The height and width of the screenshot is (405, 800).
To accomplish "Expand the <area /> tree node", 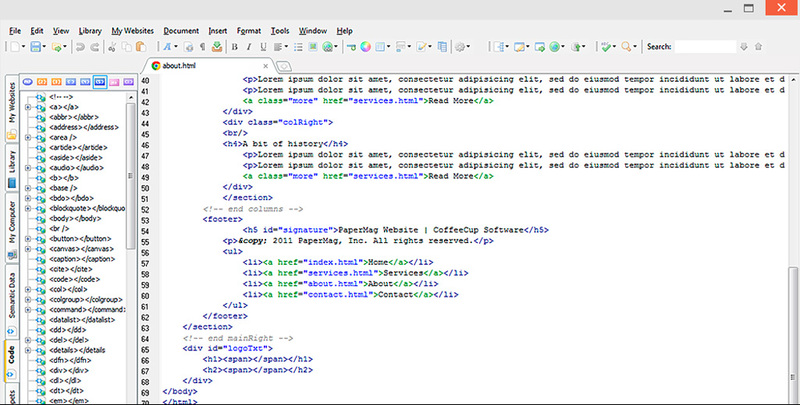I will tap(28, 138).
